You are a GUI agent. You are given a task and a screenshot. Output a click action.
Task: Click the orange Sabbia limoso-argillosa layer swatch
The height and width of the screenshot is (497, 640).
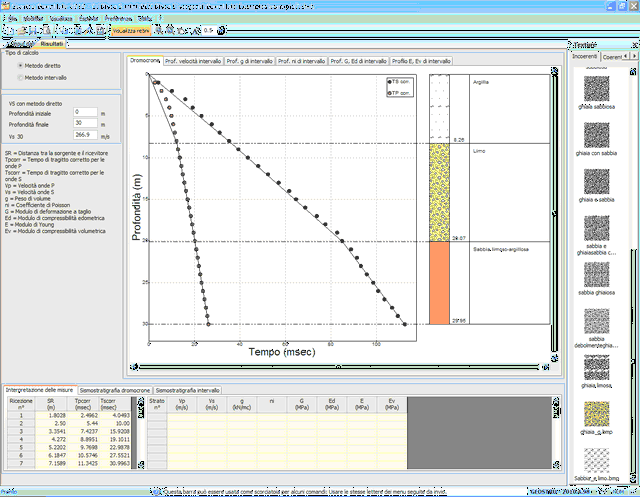pos(439,283)
